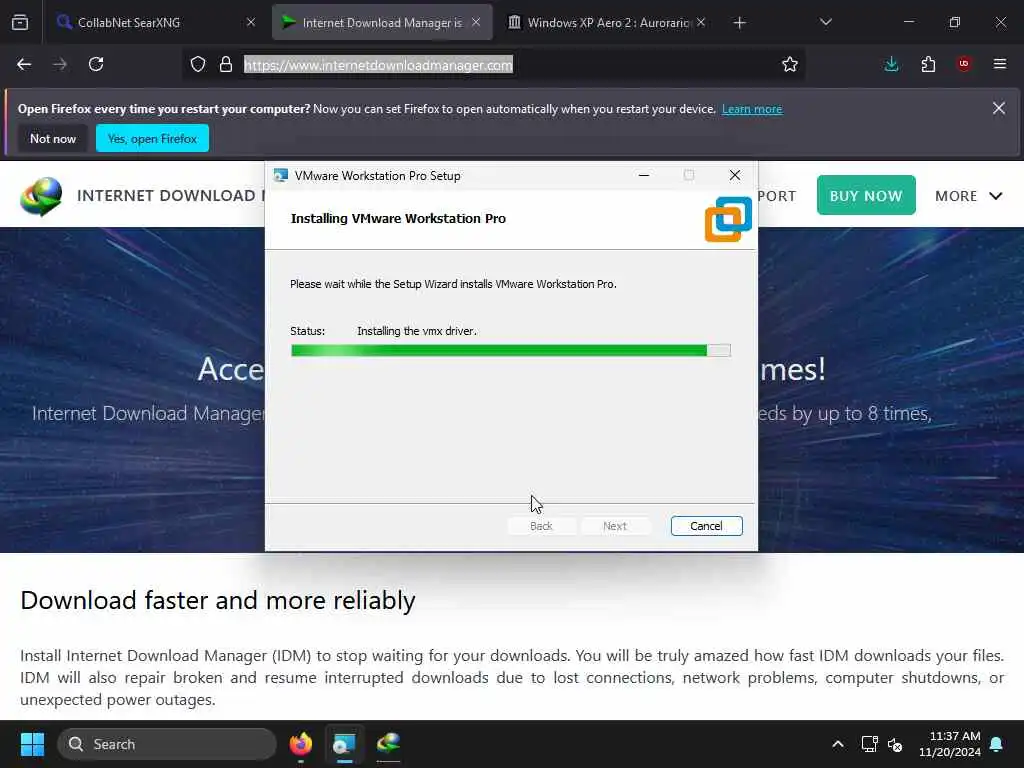
Task: Bookmark this page with star icon
Action: pyautogui.click(x=790, y=64)
